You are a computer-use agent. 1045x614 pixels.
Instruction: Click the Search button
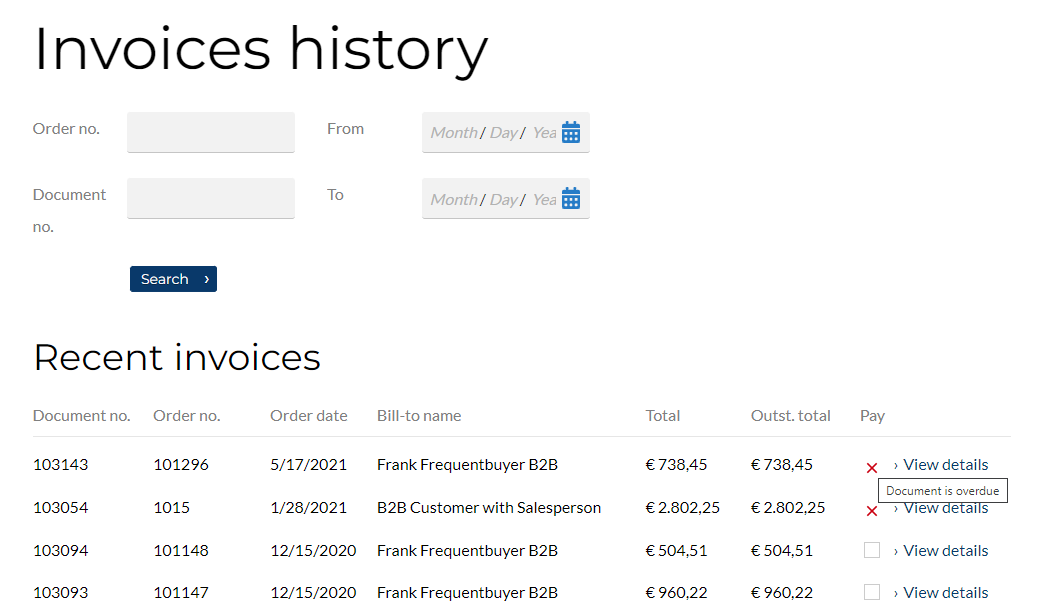[x=173, y=279]
